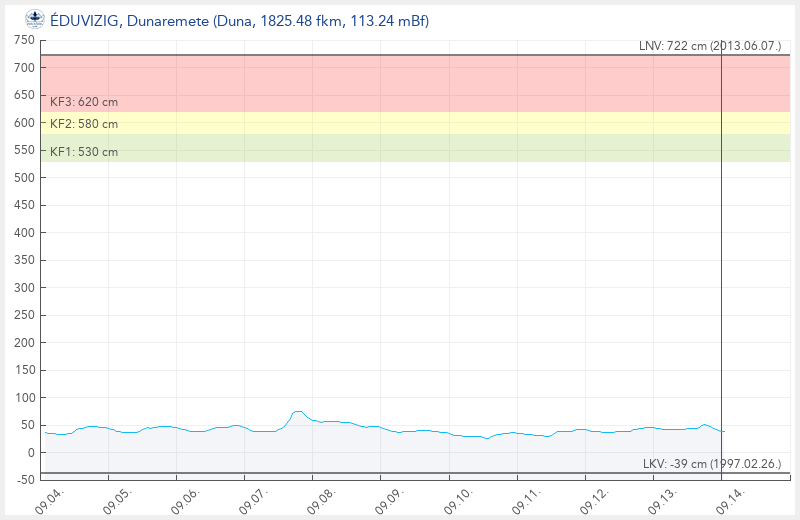Click the 09.10. date axis label

pos(459,501)
